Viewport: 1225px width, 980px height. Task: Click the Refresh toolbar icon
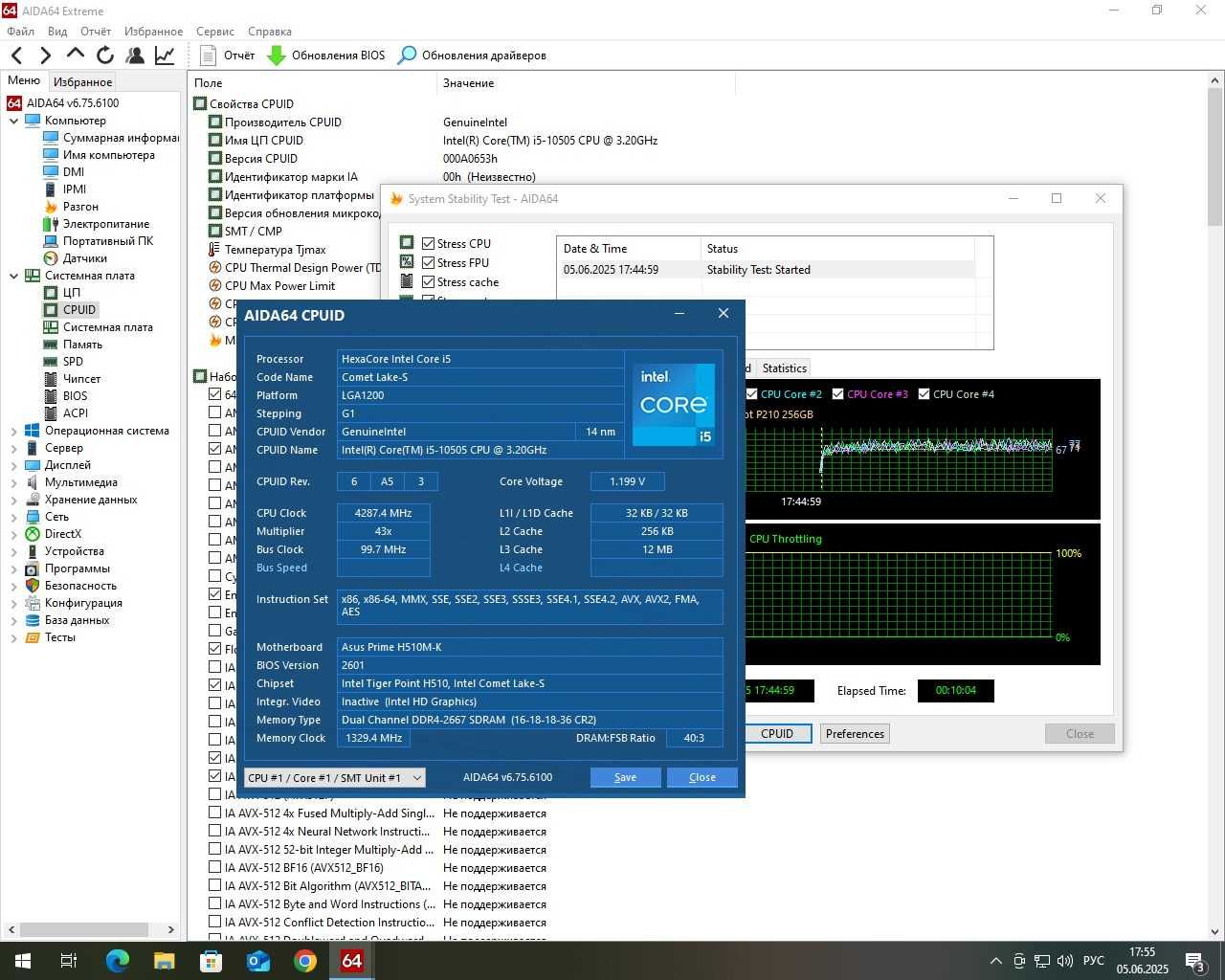pyautogui.click(x=105, y=56)
